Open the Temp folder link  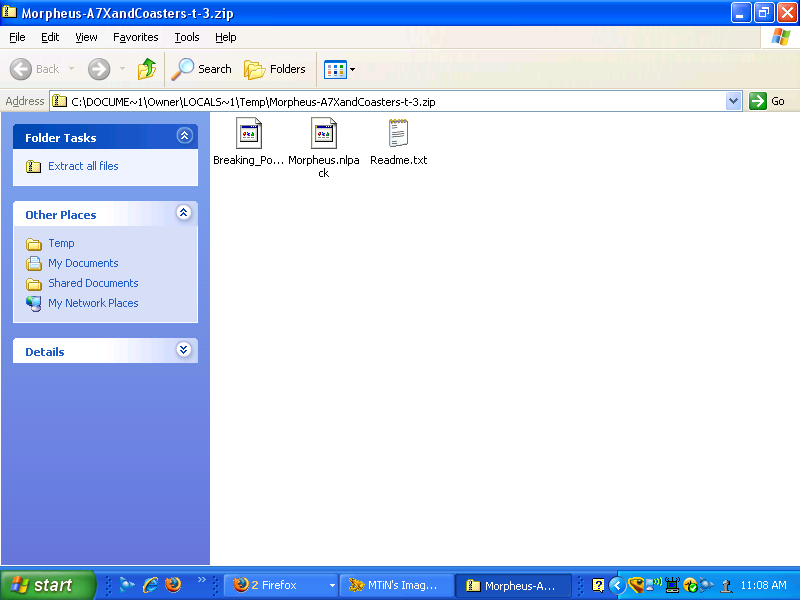click(x=61, y=243)
